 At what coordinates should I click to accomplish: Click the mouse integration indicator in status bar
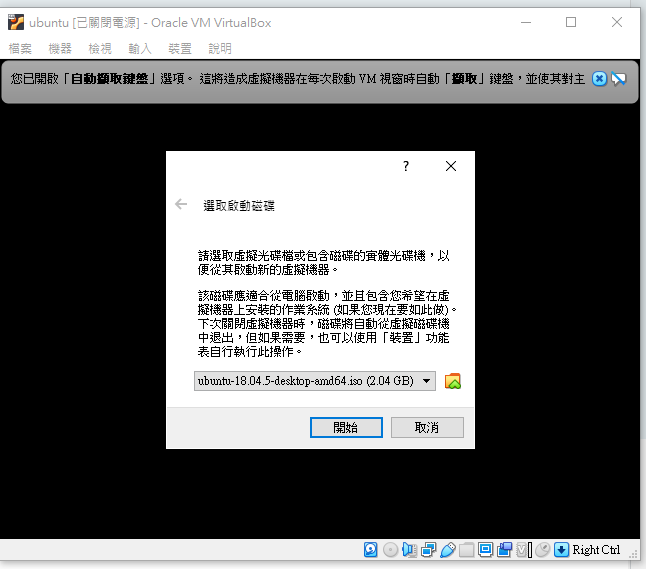(x=543, y=550)
